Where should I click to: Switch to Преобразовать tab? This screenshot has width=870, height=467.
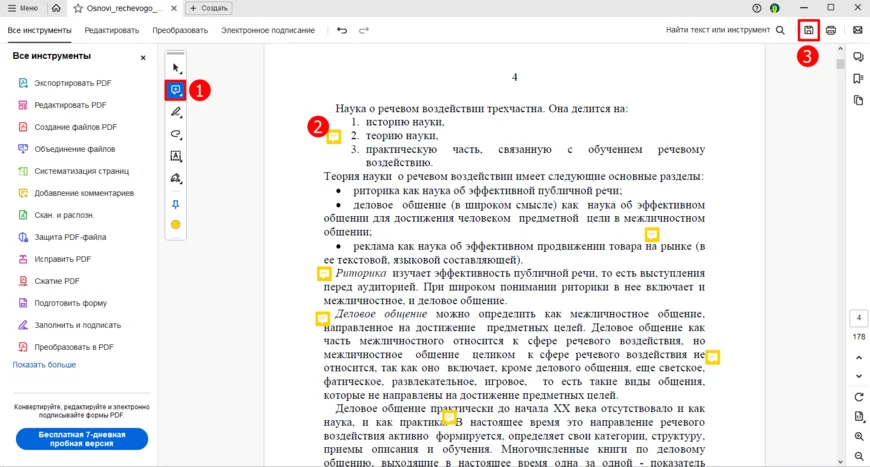coord(180,31)
